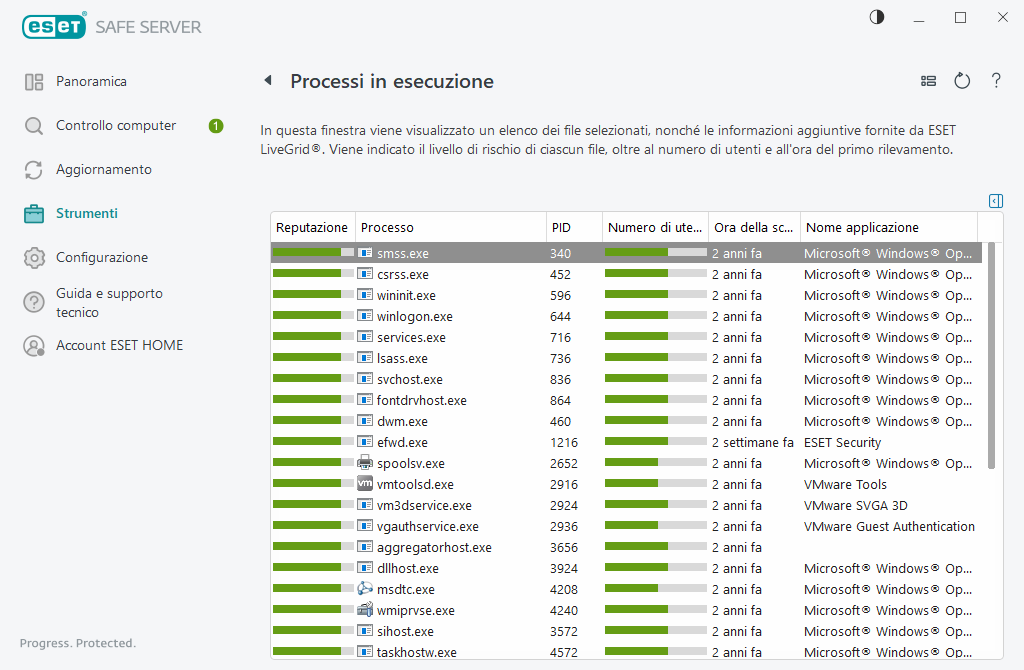Select the Strumenti briefcase icon
This screenshot has width=1024, height=670.
pyautogui.click(x=35, y=213)
